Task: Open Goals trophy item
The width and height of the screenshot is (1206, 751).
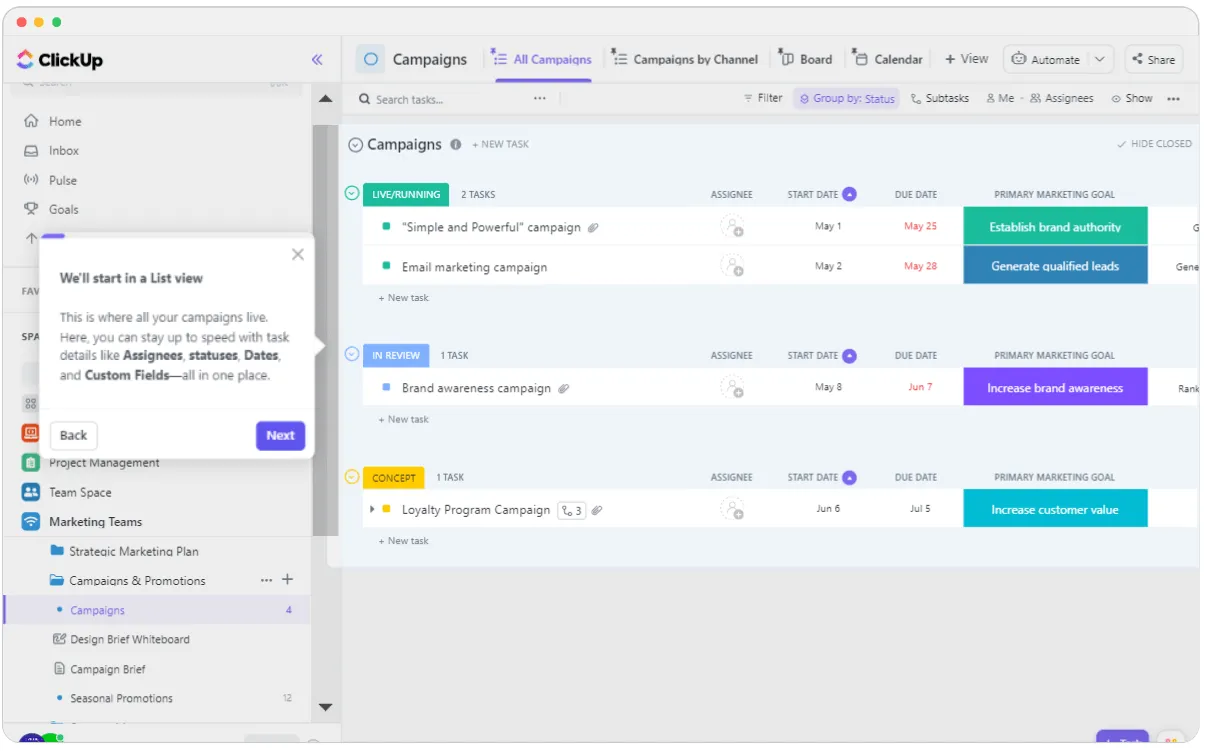Action: click(63, 209)
